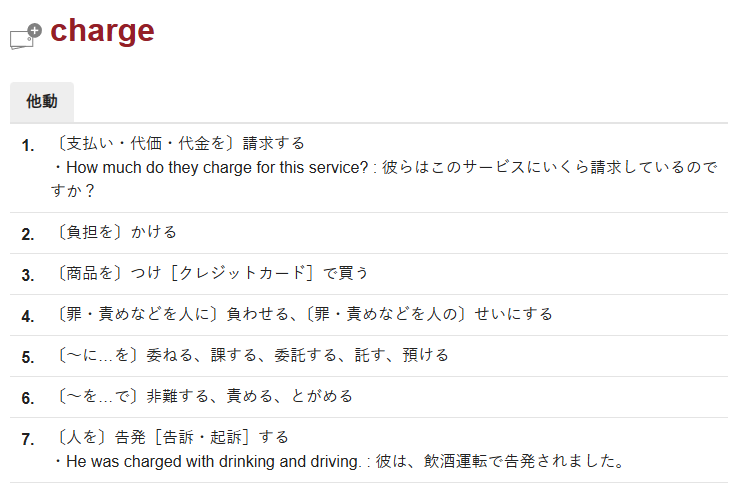Viewport: 729px width, 485px height.
Task: Click the number marker '4.'
Action: (28, 317)
